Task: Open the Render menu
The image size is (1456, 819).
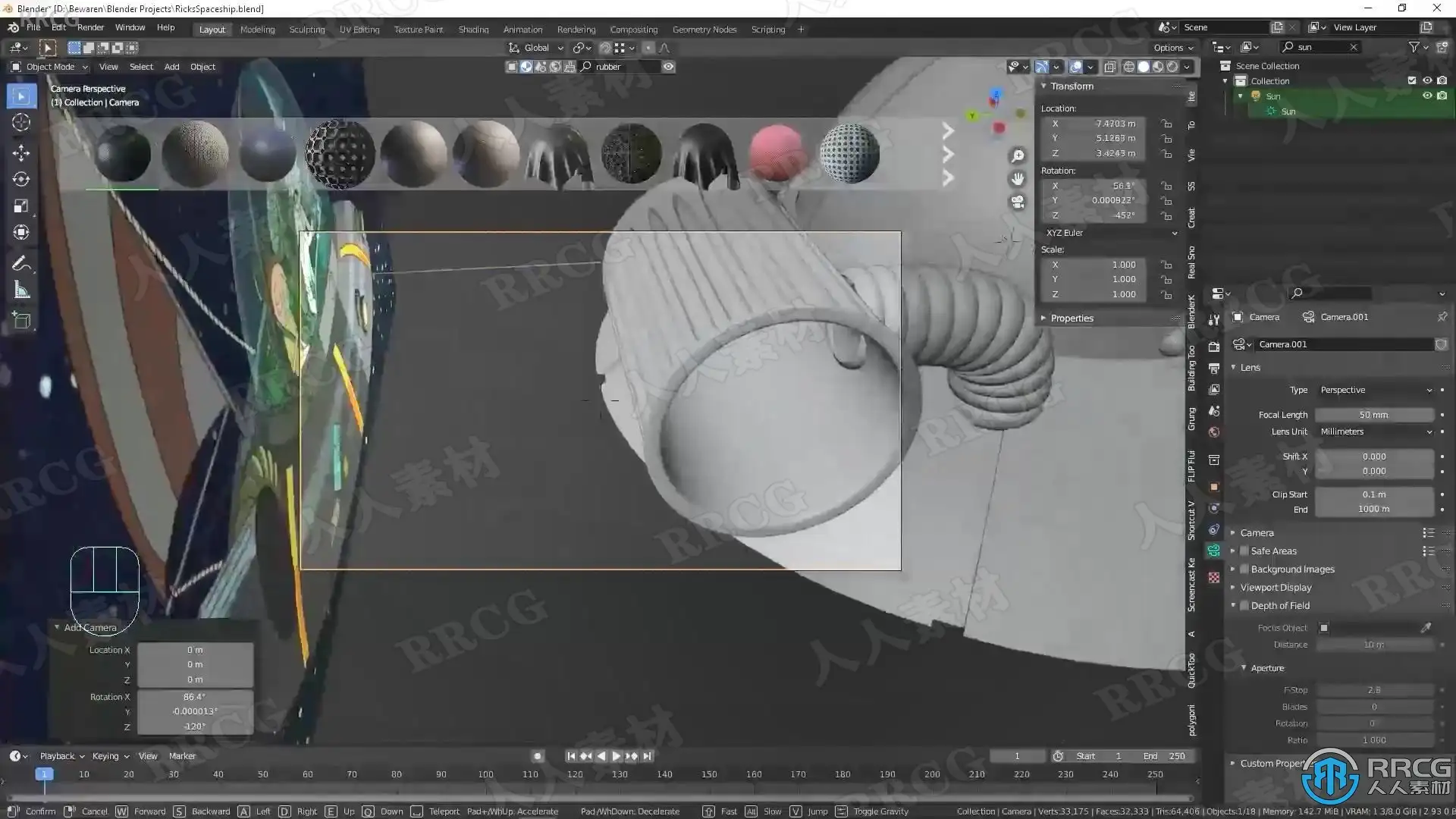Action: point(90,27)
